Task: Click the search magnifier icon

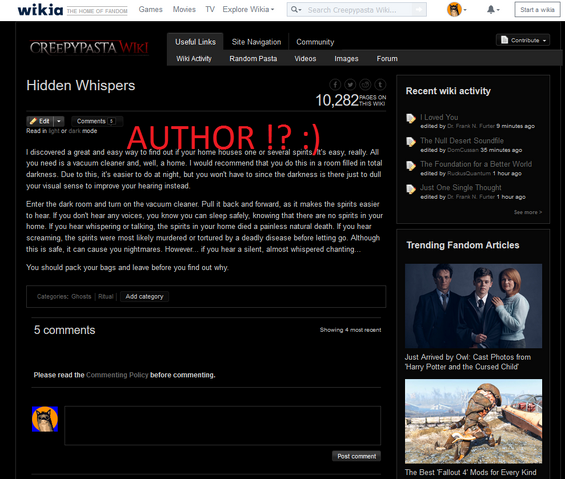Action: click(x=294, y=9)
